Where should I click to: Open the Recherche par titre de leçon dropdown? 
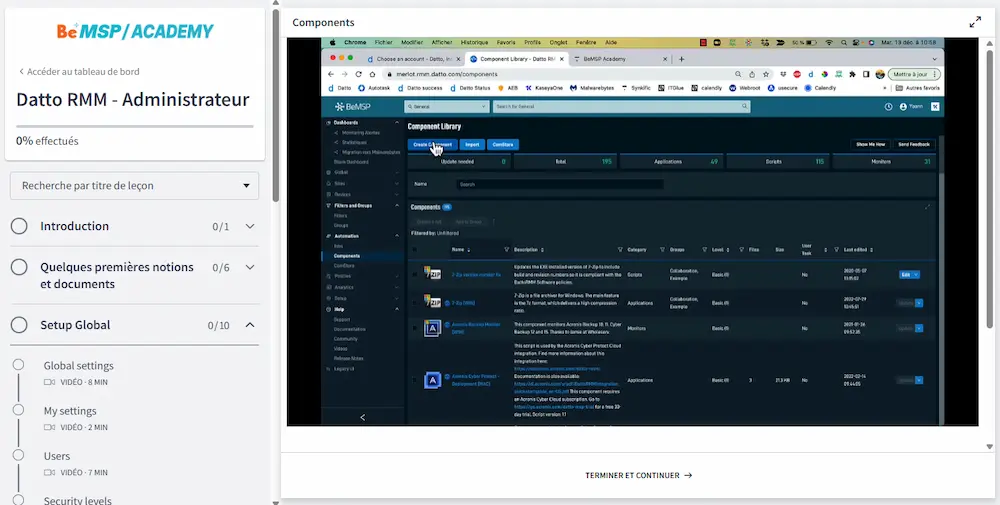point(135,186)
